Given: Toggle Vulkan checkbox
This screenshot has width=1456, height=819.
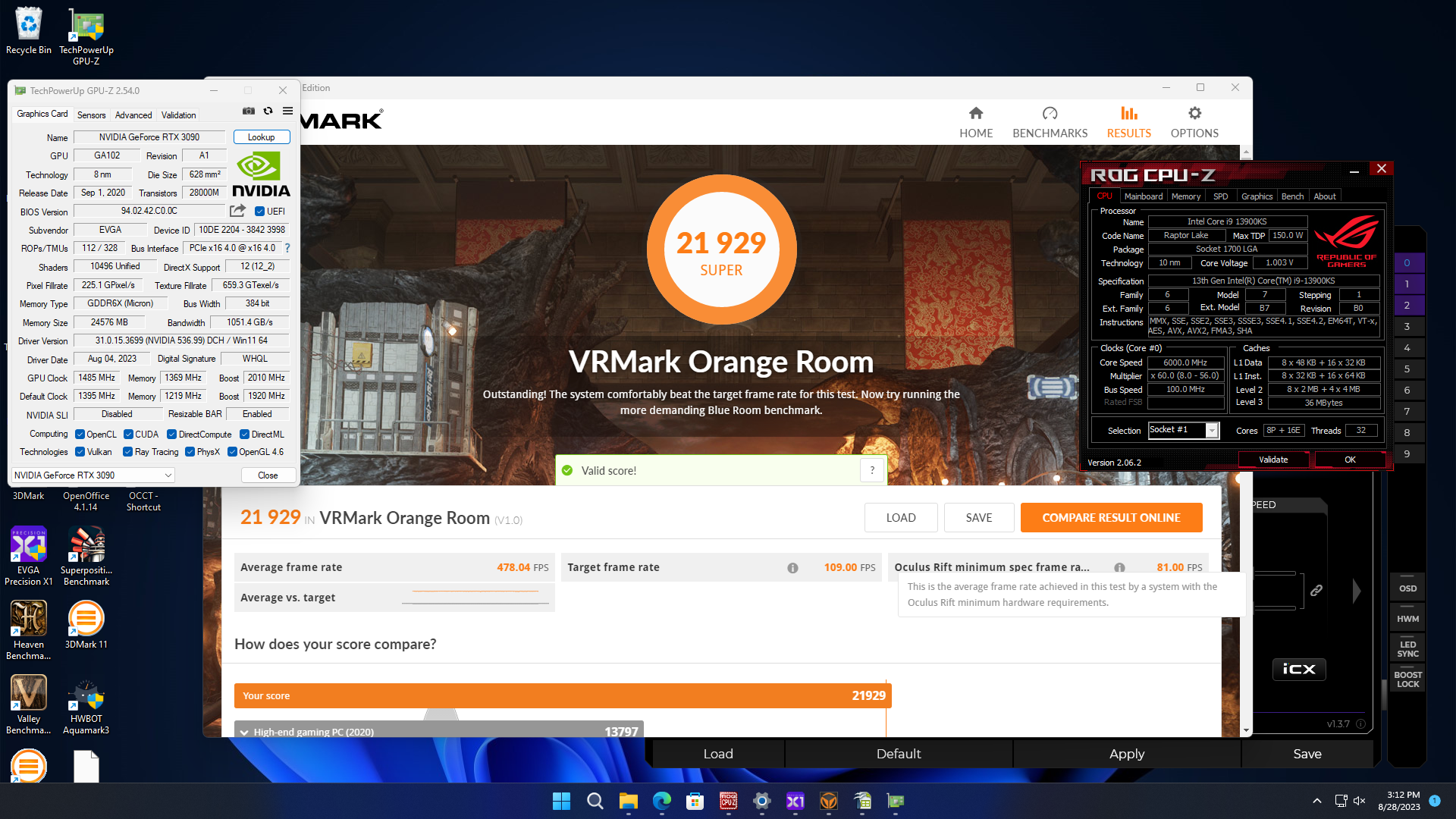Looking at the screenshot, I should pyautogui.click(x=80, y=452).
